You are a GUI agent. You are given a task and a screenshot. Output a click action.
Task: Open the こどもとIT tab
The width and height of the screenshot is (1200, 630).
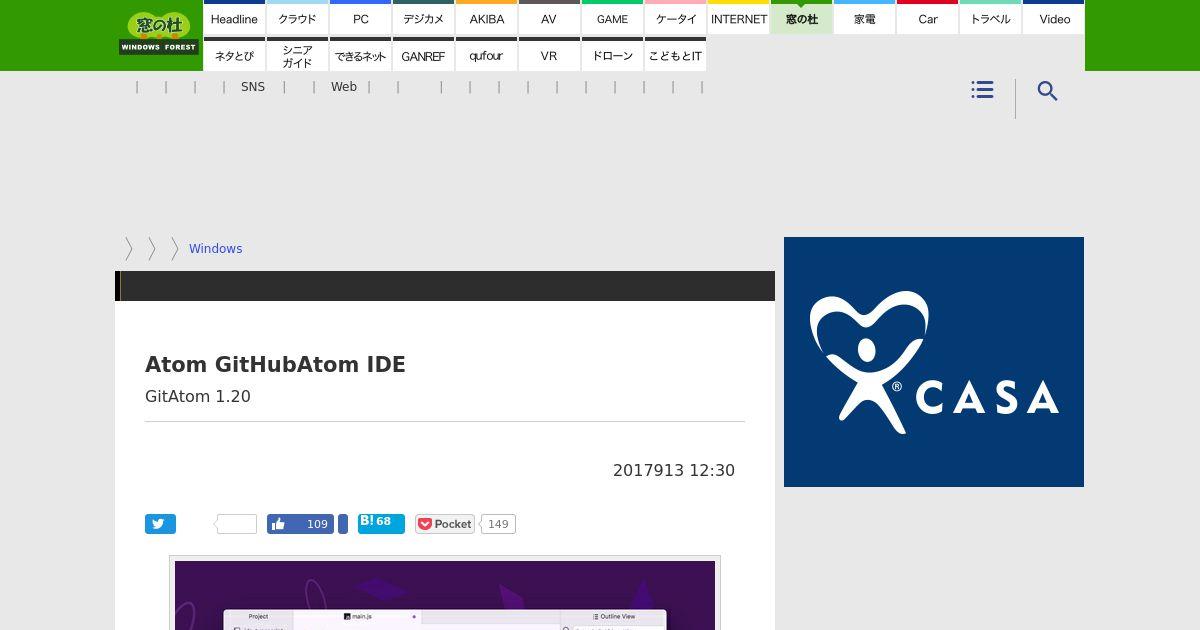point(675,55)
